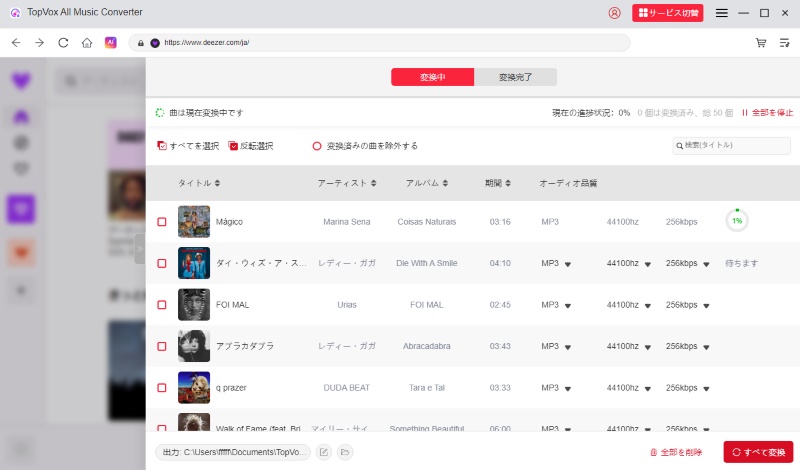Go forward with the forward arrow
The image size is (800, 470).
pyautogui.click(x=39, y=43)
